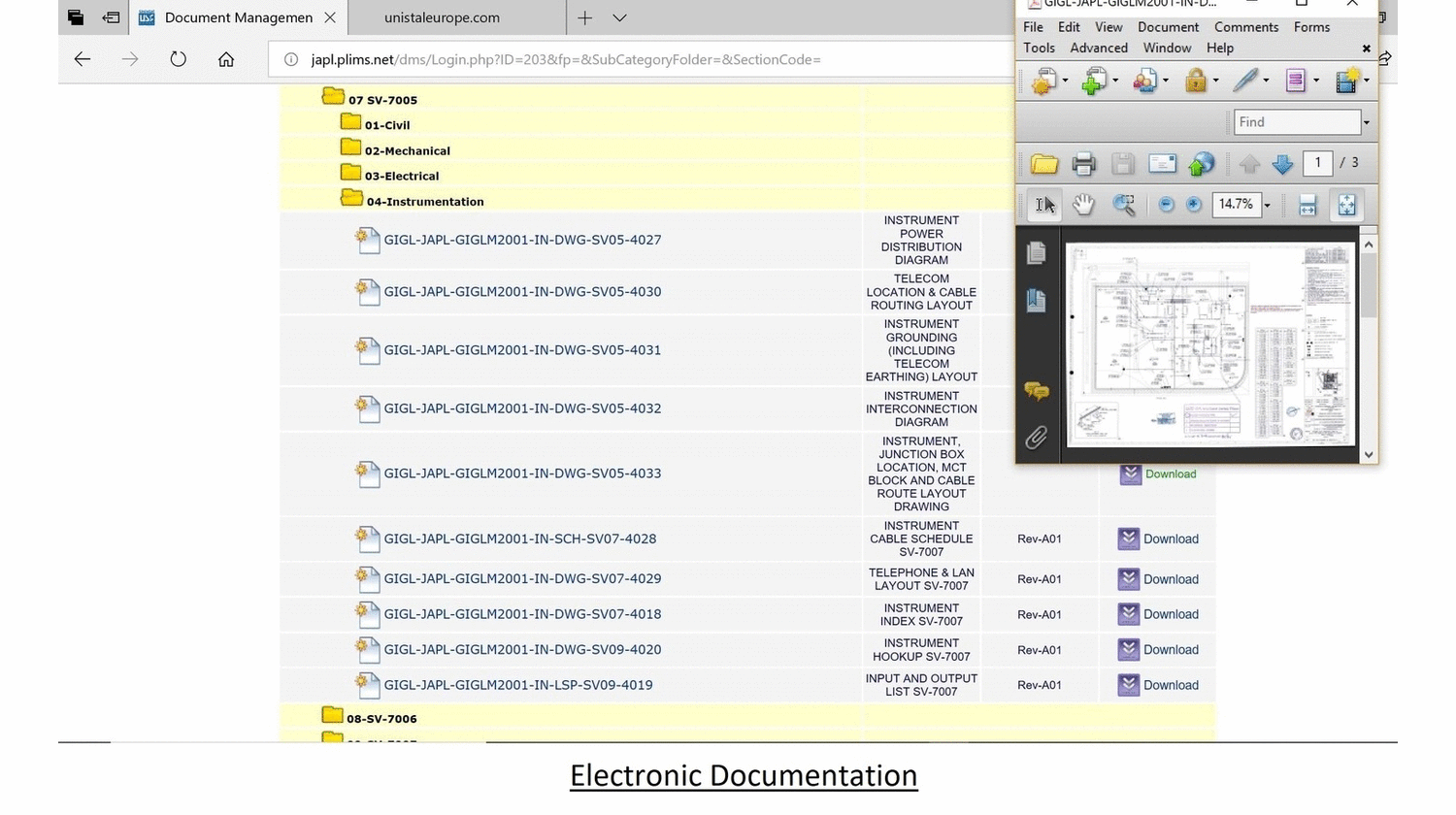Go to next page with blue down arrow

tap(1282, 164)
